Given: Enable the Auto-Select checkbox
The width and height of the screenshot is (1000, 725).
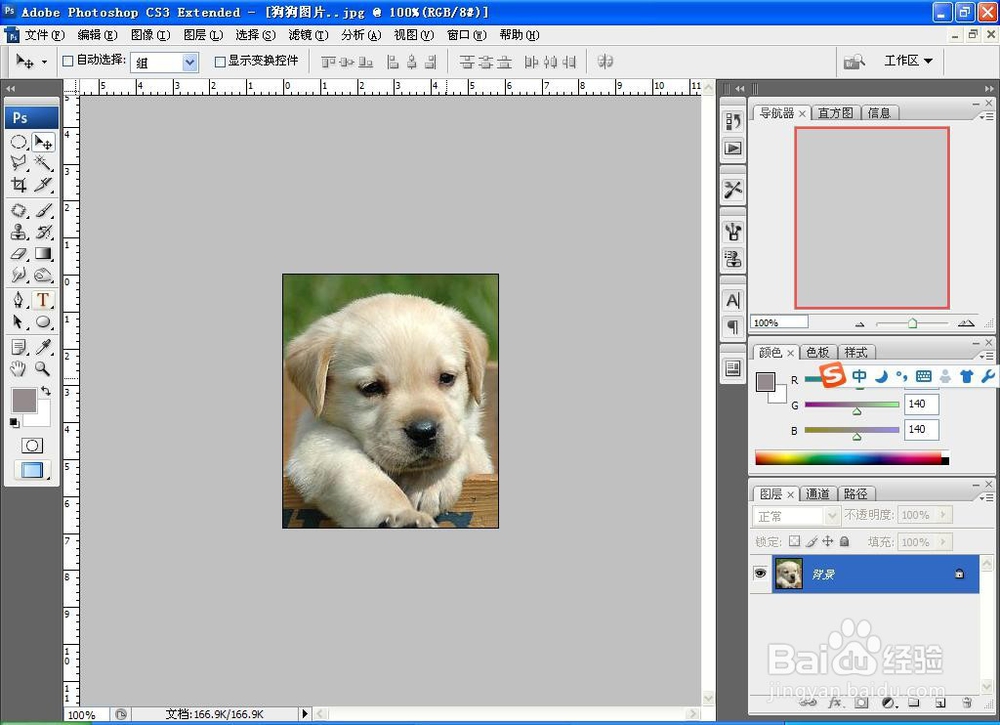Looking at the screenshot, I should [68, 61].
